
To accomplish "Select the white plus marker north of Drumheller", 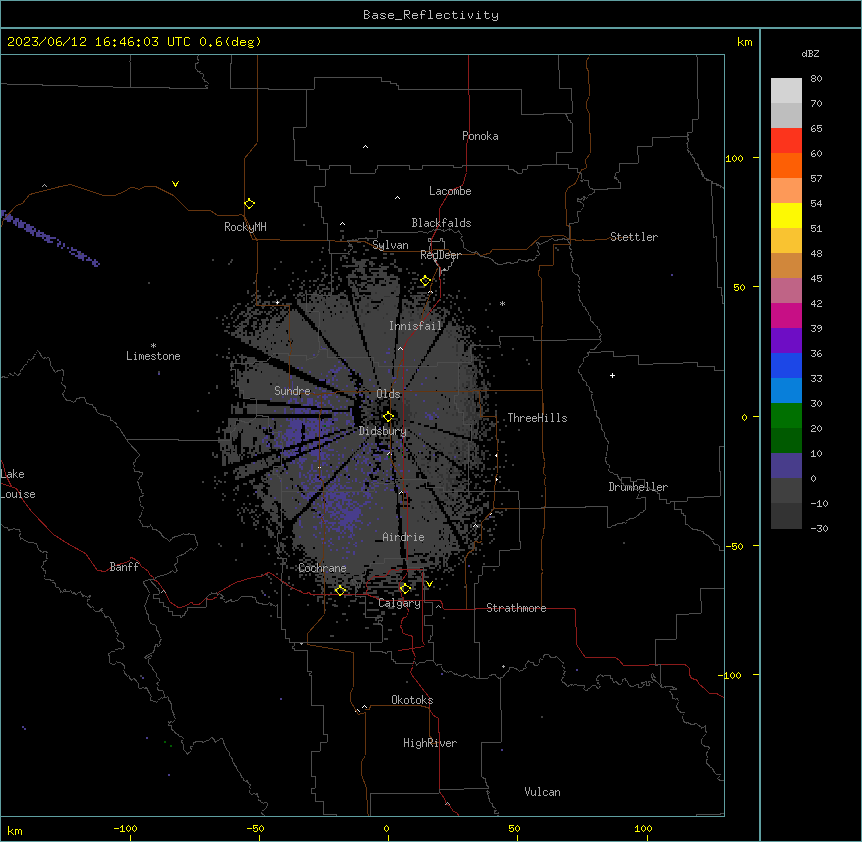I will coord(612,375).
